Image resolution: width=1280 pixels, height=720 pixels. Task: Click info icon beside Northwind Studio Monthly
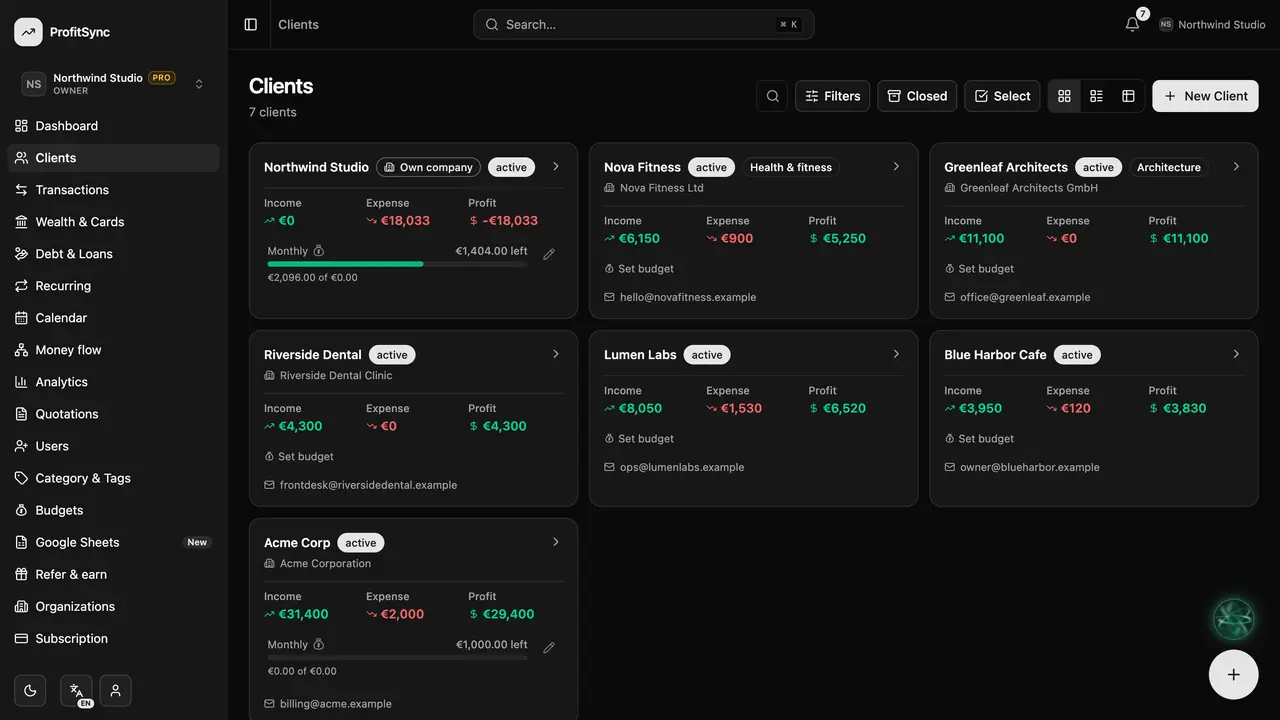point(319,251)
